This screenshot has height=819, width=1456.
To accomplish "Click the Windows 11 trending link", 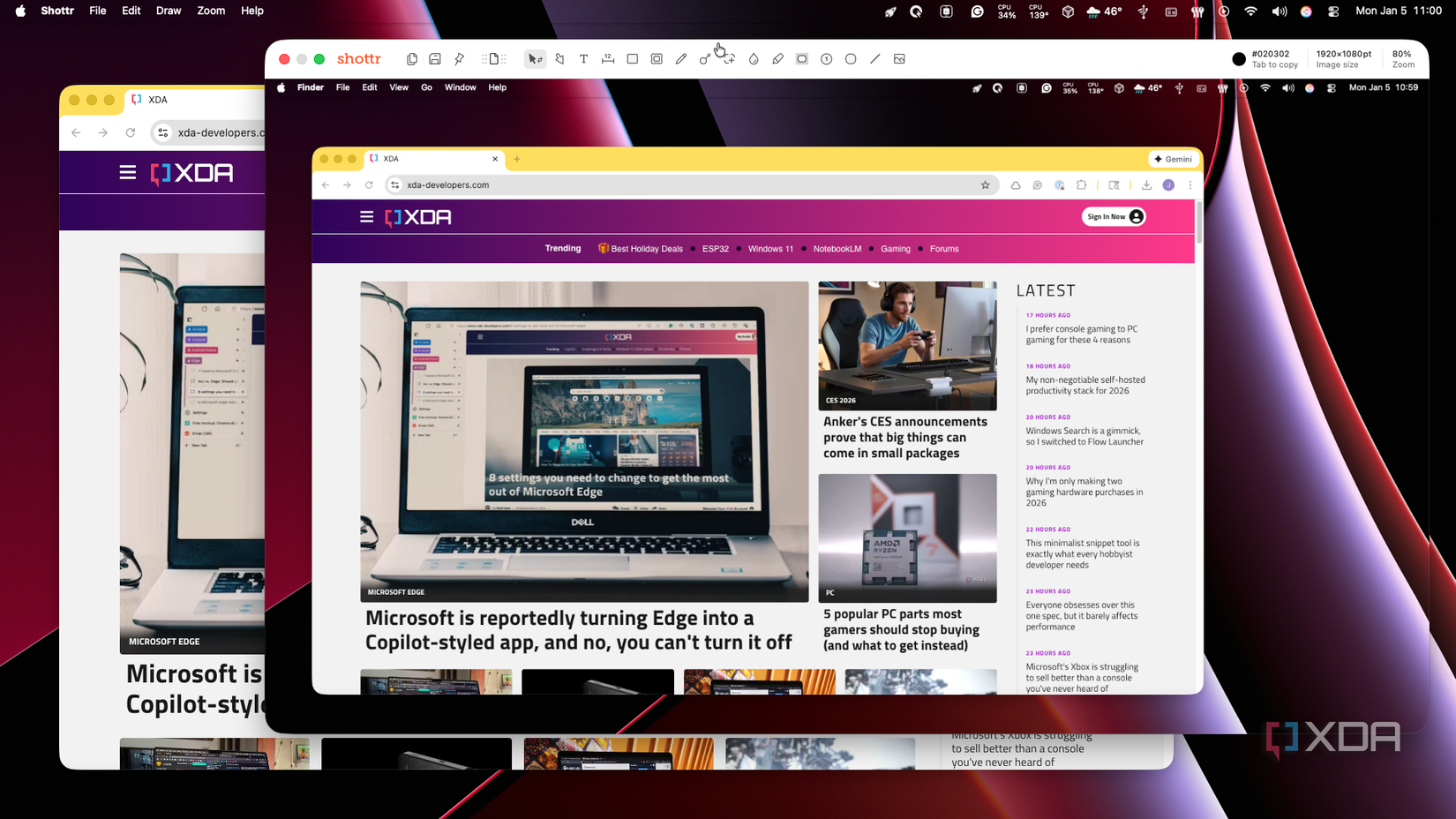I will tap(770, 249).
